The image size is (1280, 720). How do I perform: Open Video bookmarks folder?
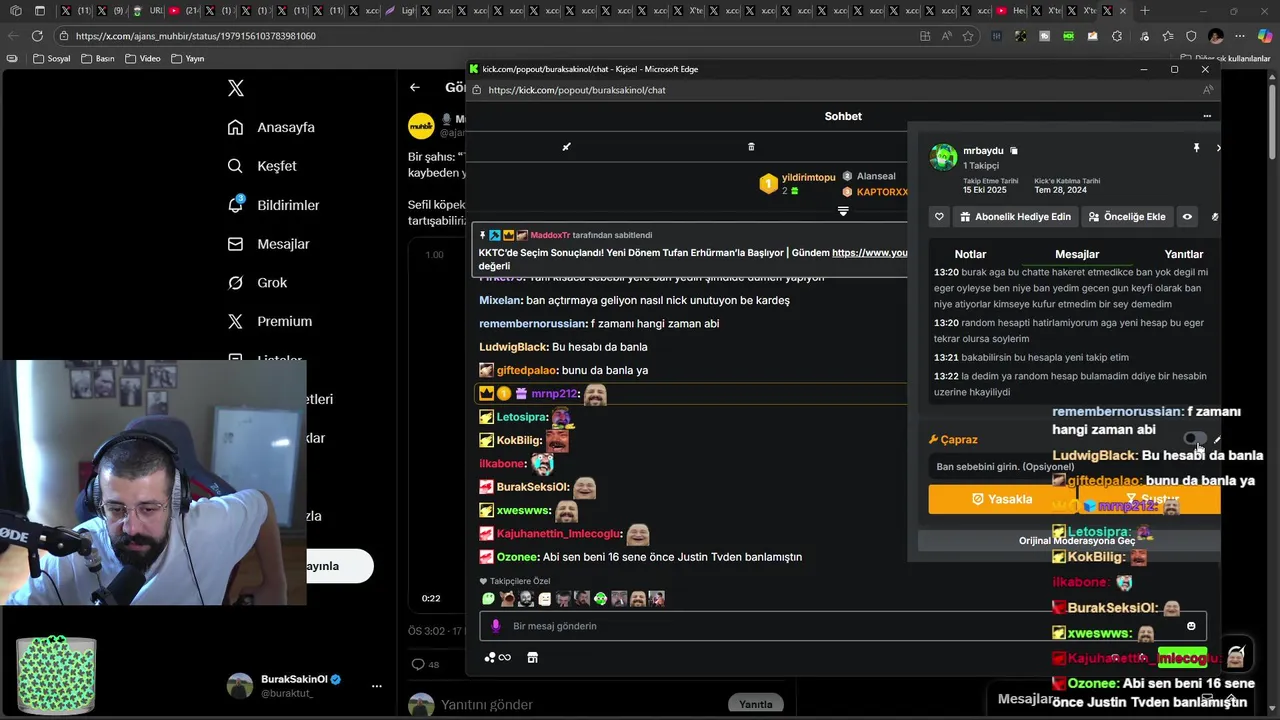click(143, 58)
